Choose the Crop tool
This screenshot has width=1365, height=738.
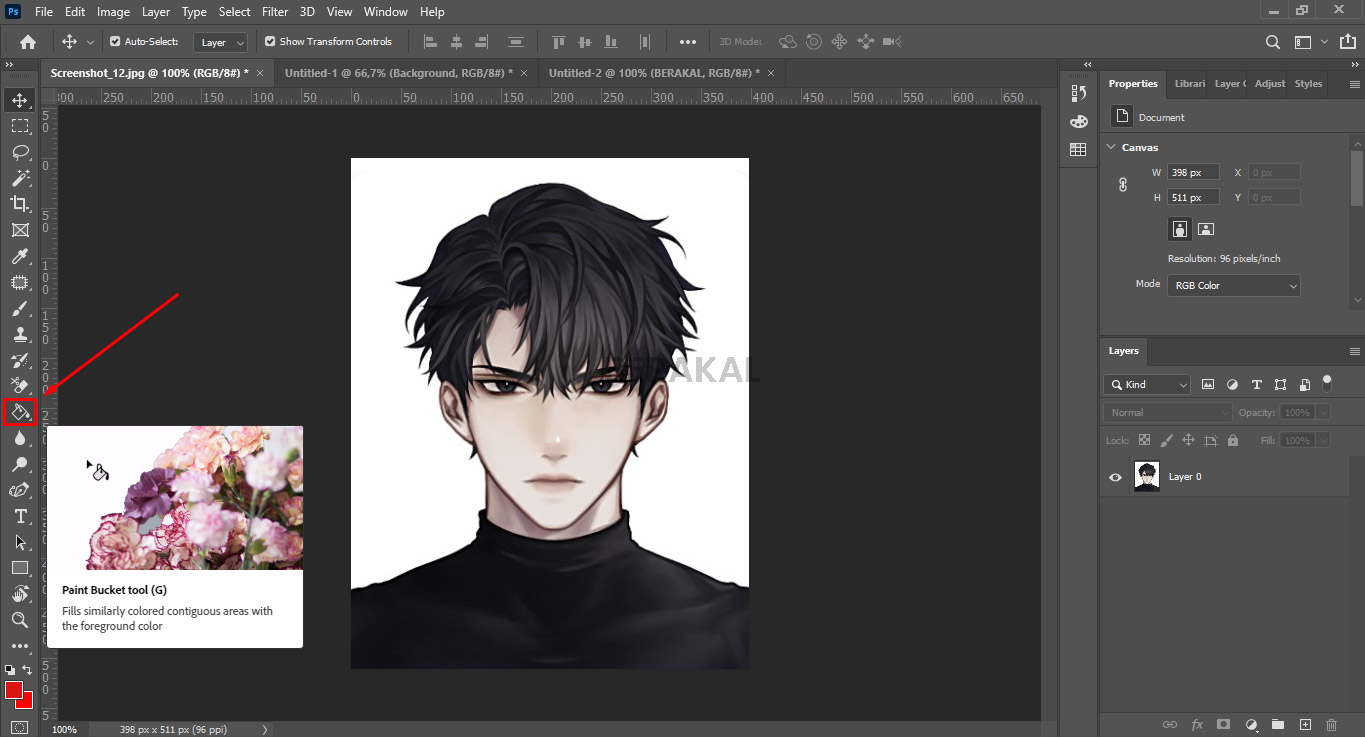tap(20, 204)
